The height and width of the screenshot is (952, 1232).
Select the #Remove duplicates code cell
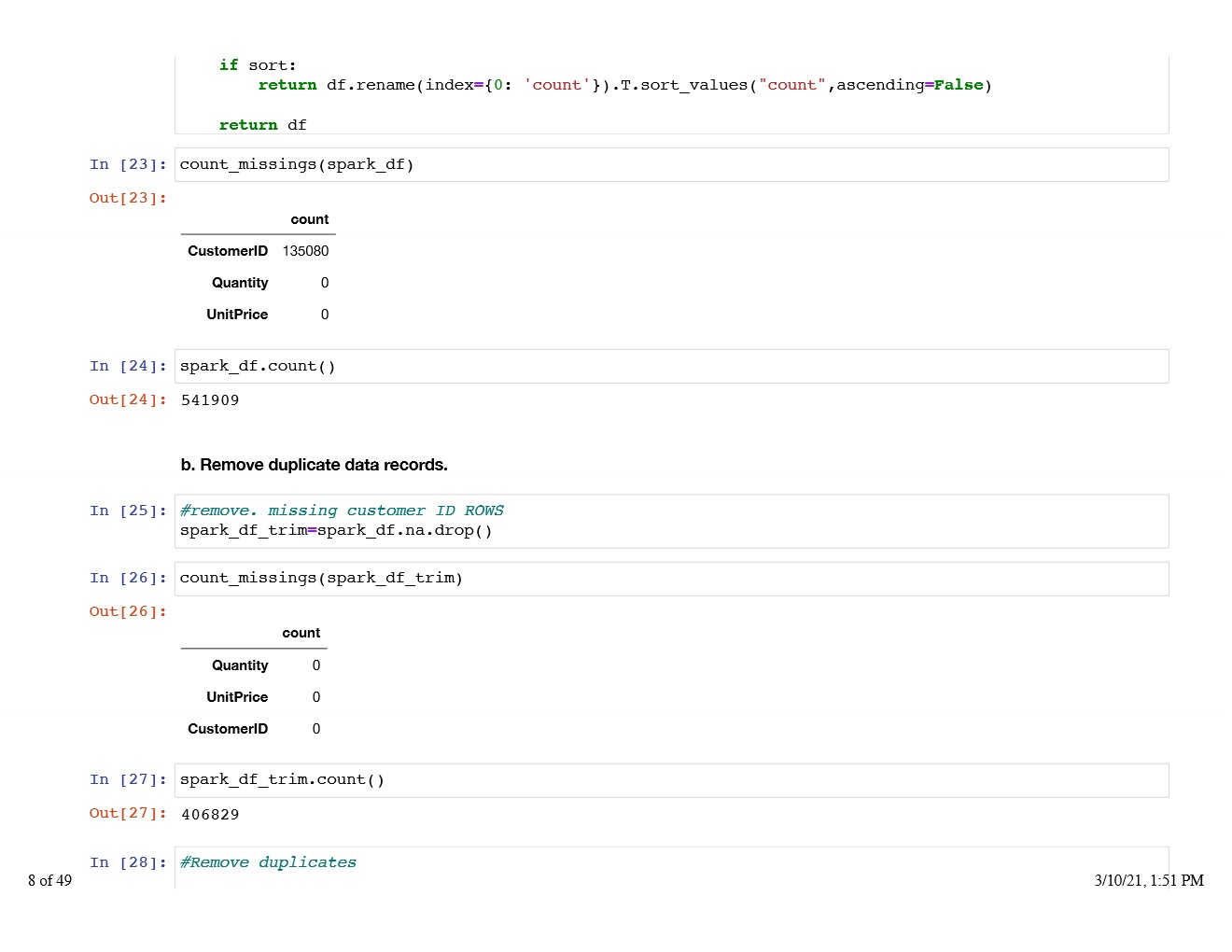point(670,863)
